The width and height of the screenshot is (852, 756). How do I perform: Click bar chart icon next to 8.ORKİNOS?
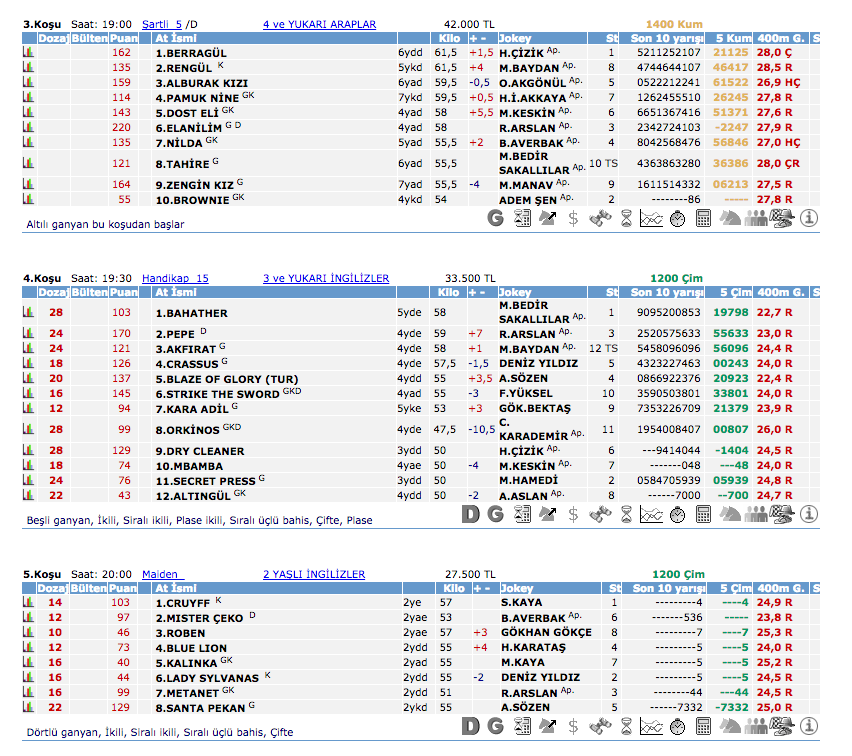pyautogui.click(x=28, y=429)
